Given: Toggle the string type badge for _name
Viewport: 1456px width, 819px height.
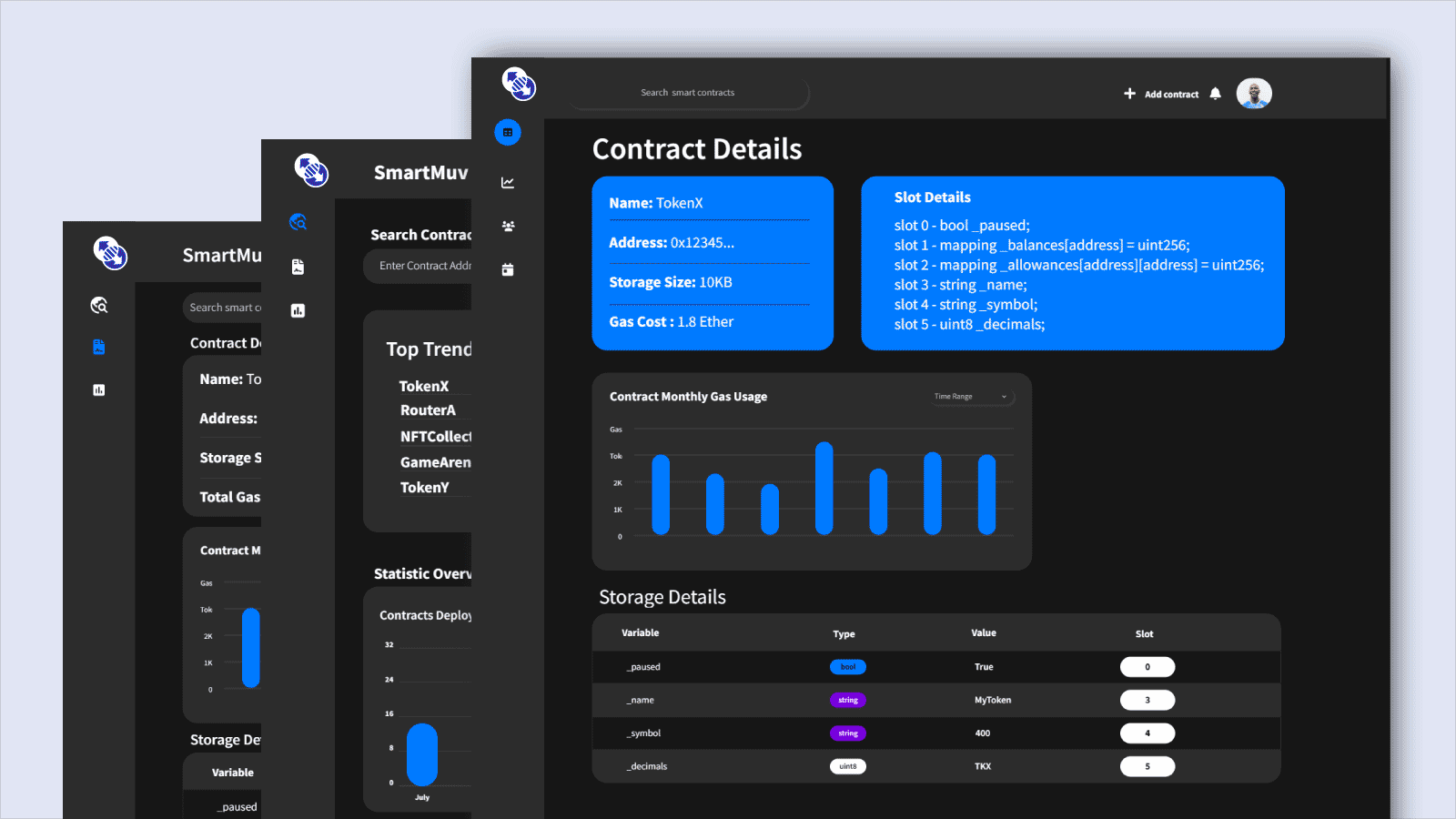Looking at the screenshot, I should pyautogui.click(x=847, y=700).
